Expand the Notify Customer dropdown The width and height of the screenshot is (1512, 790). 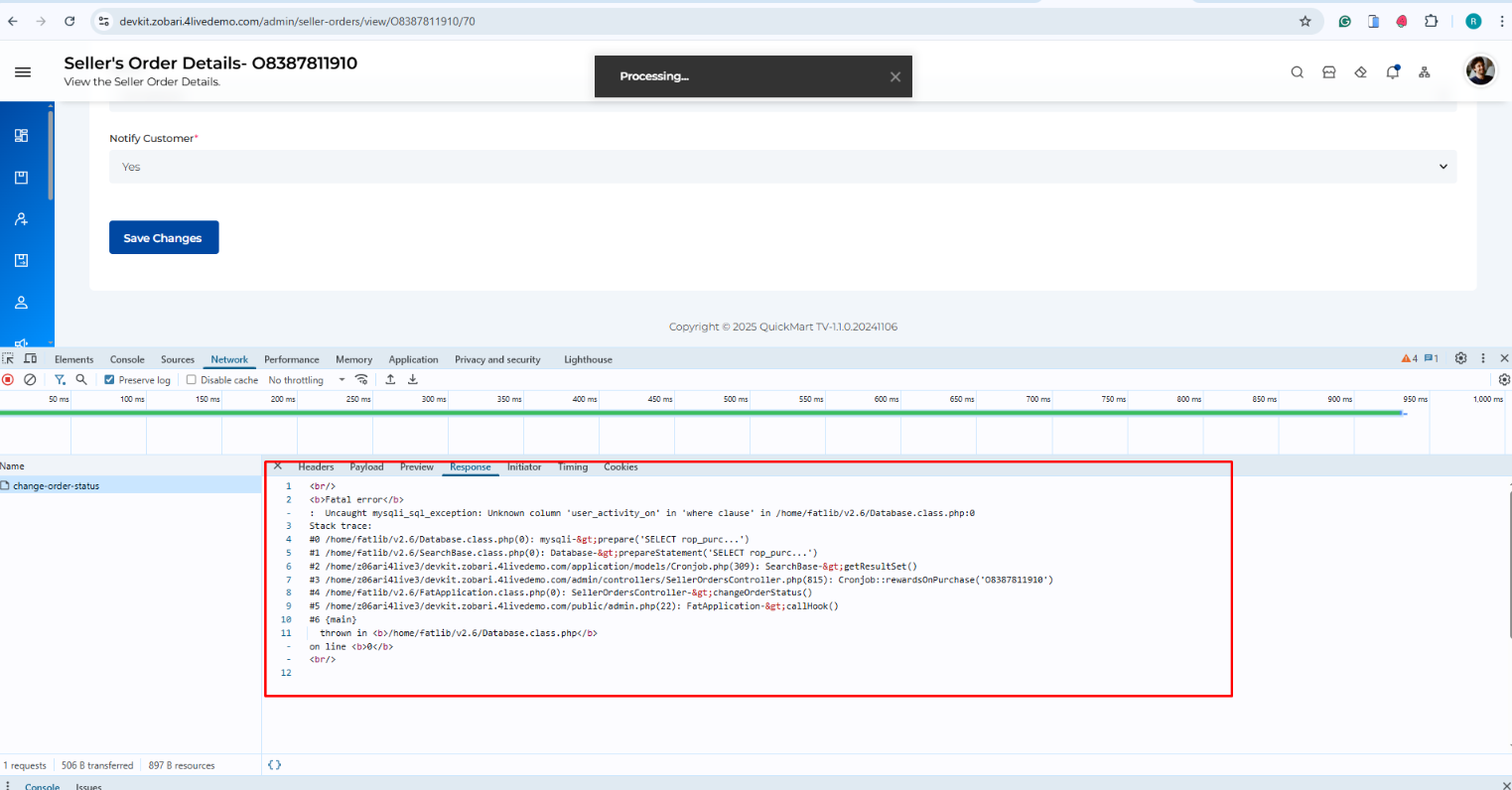(782, 167)
